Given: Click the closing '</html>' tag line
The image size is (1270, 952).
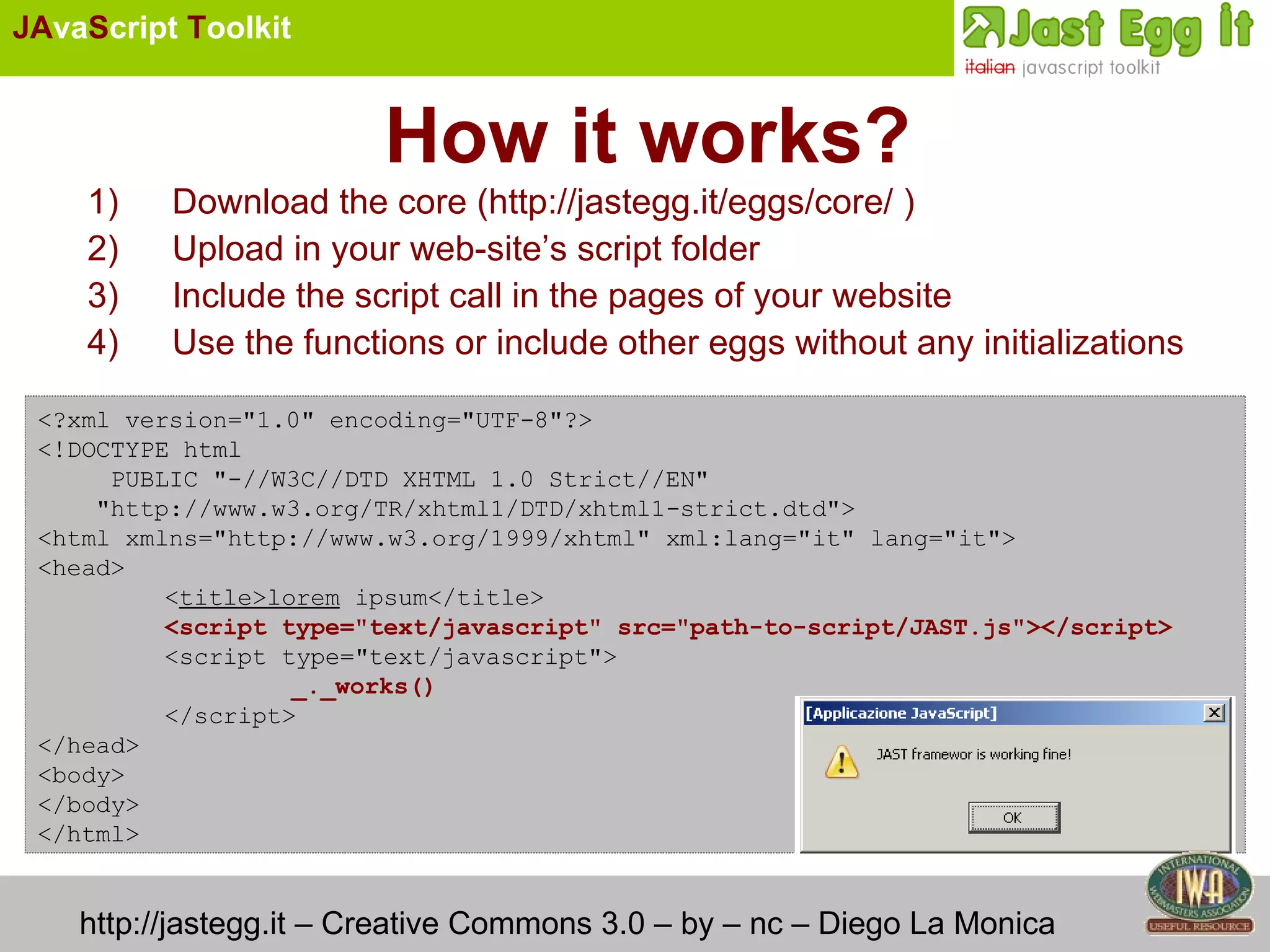Looking at the screenshot, I should pyautogui.click(x=88, y=835).
